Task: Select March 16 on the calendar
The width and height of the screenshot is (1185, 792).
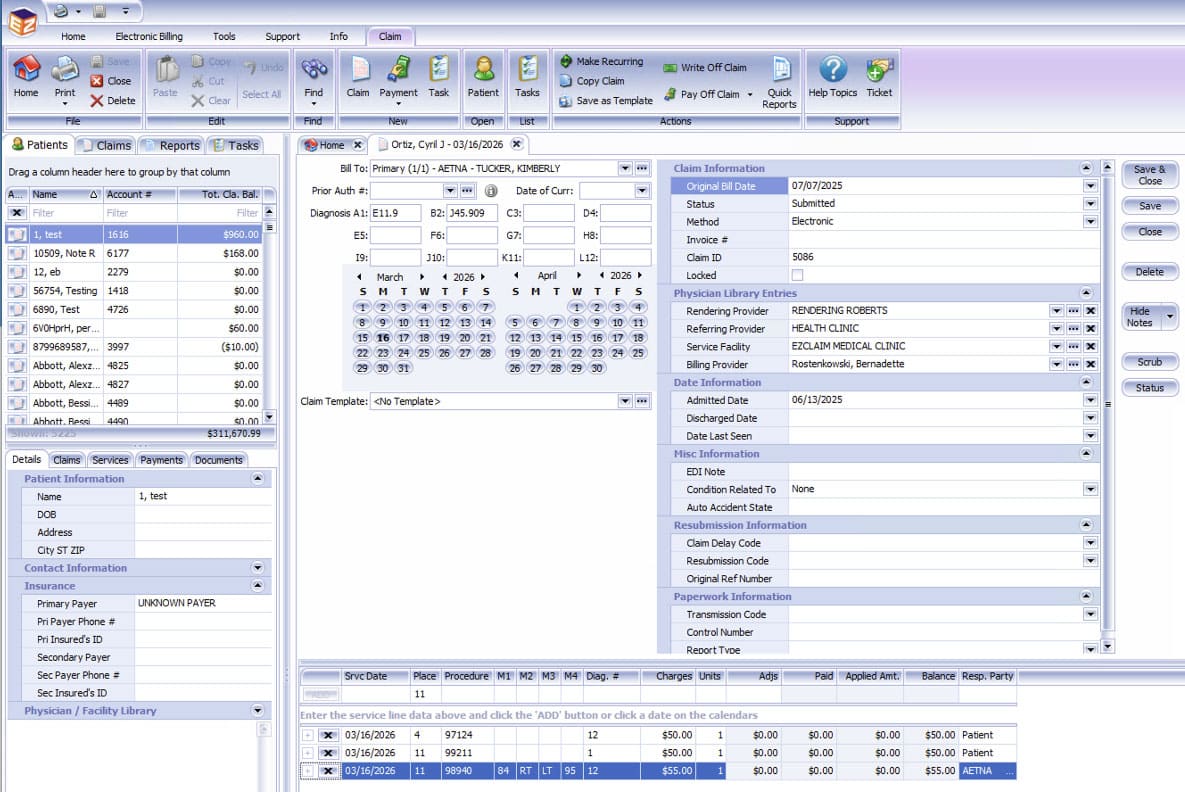Action: point(383,338)
